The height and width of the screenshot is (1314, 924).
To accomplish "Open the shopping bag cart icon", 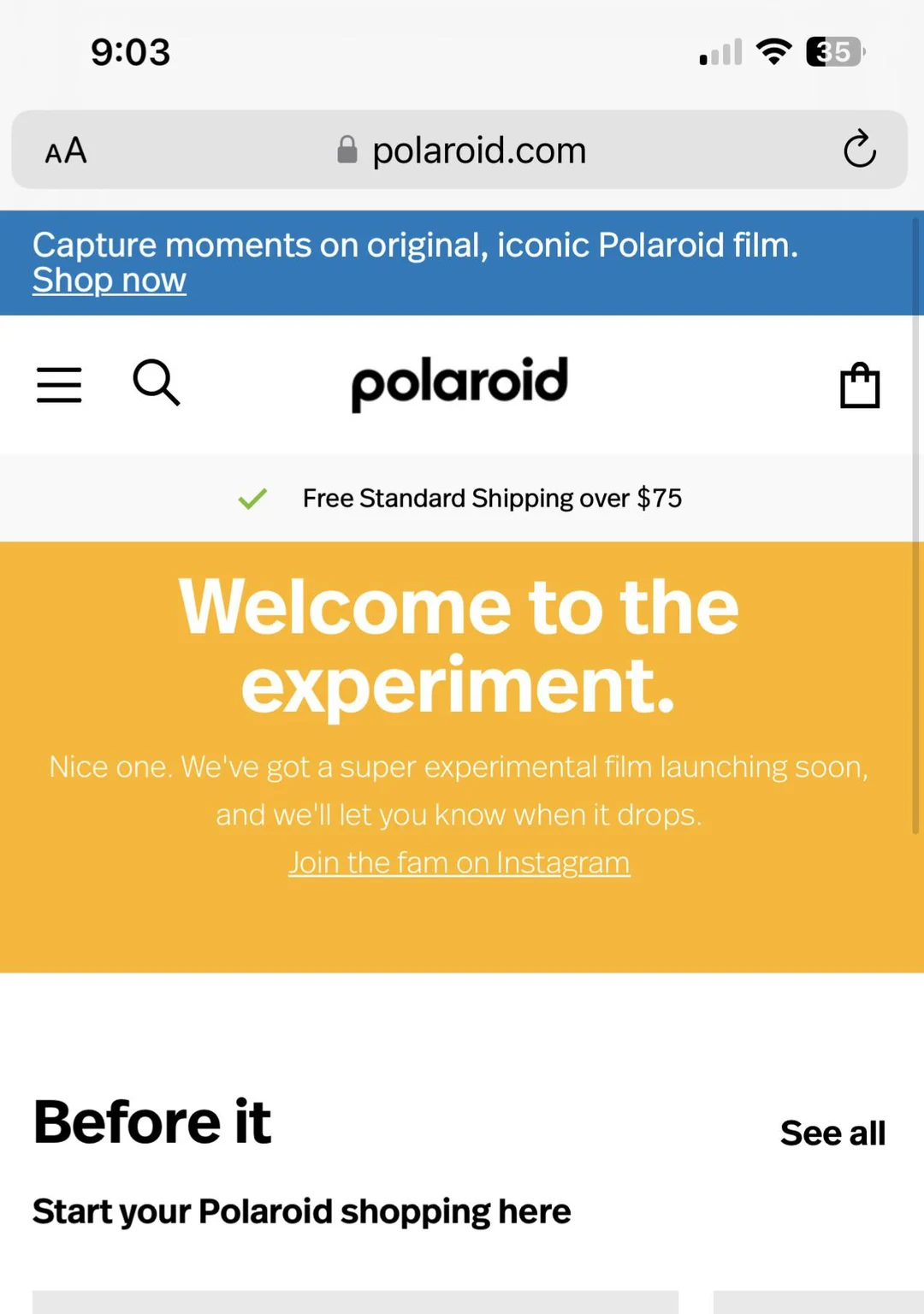I will 860,385.
